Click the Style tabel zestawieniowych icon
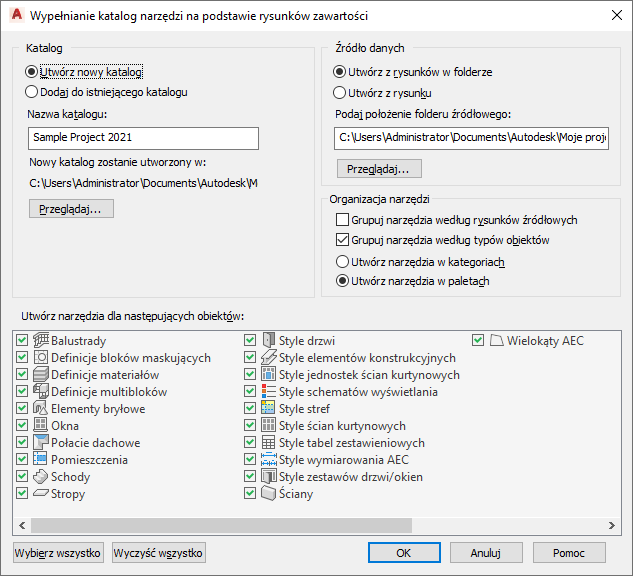Viewport: 633px width, 576px height. coord(268,442)
